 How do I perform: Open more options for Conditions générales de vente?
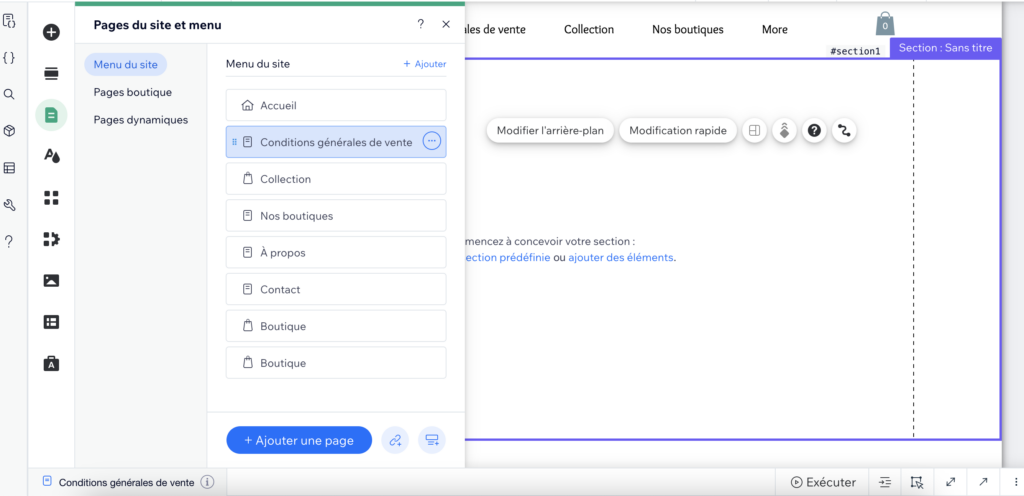tap(431, 142)
